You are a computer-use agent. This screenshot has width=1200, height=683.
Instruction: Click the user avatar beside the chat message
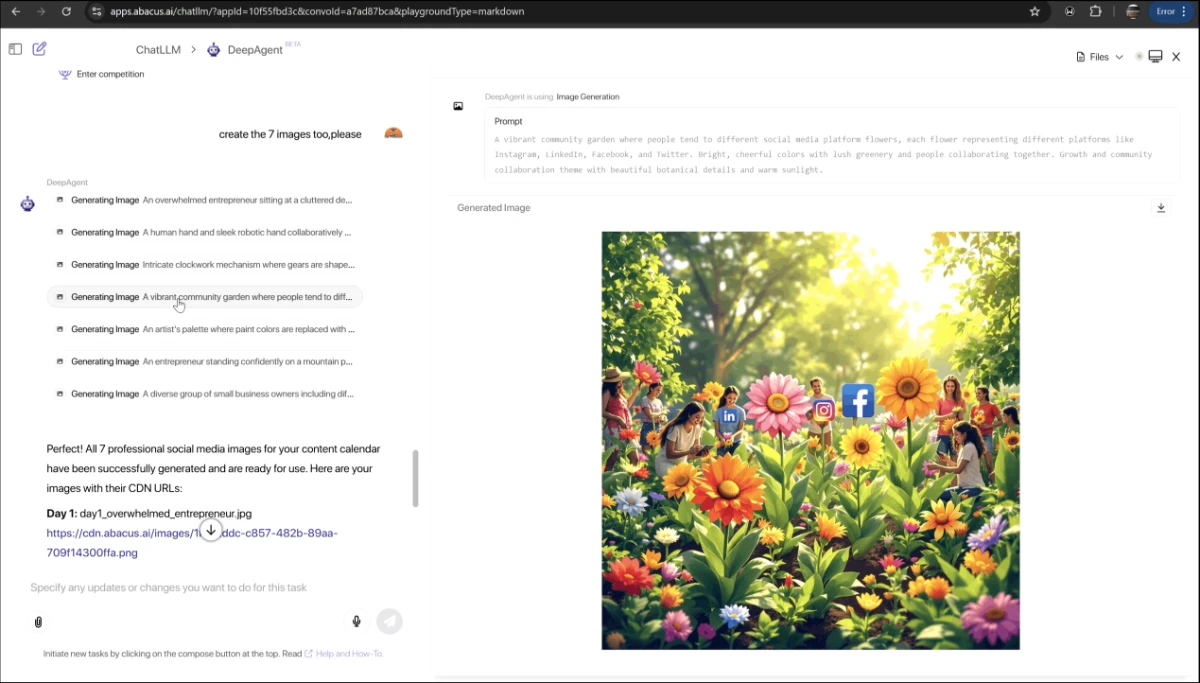(393, 134)
